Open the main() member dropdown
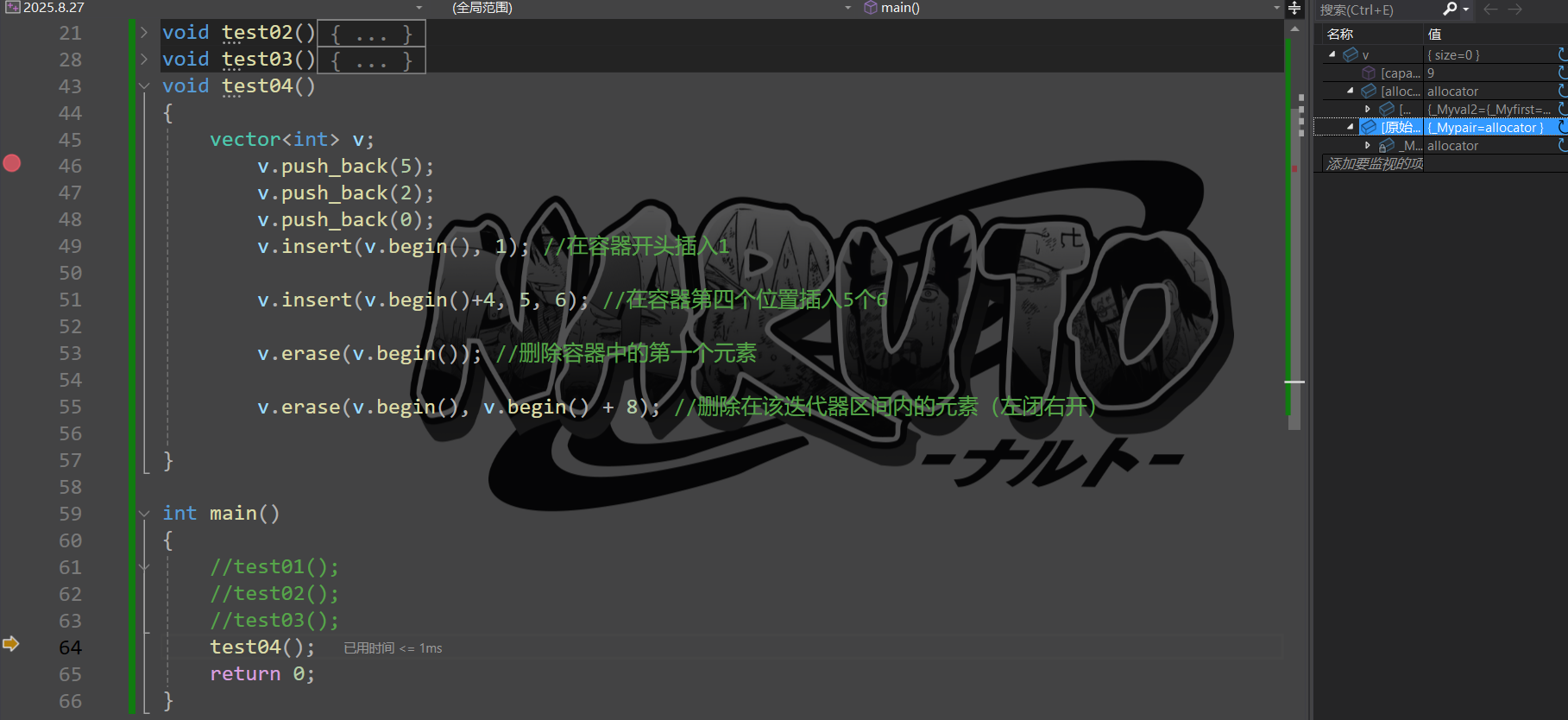The width and height of the screenshot is (1568, 720). point(1277,8)
